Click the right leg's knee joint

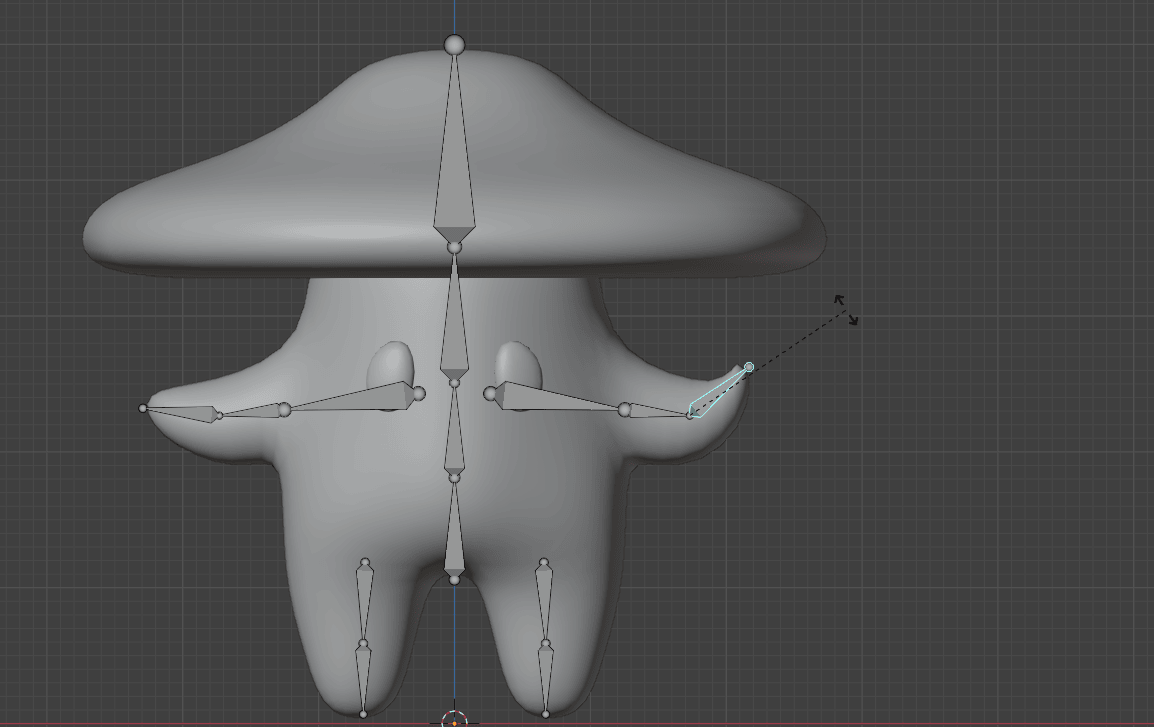click(x=545, y=645)
